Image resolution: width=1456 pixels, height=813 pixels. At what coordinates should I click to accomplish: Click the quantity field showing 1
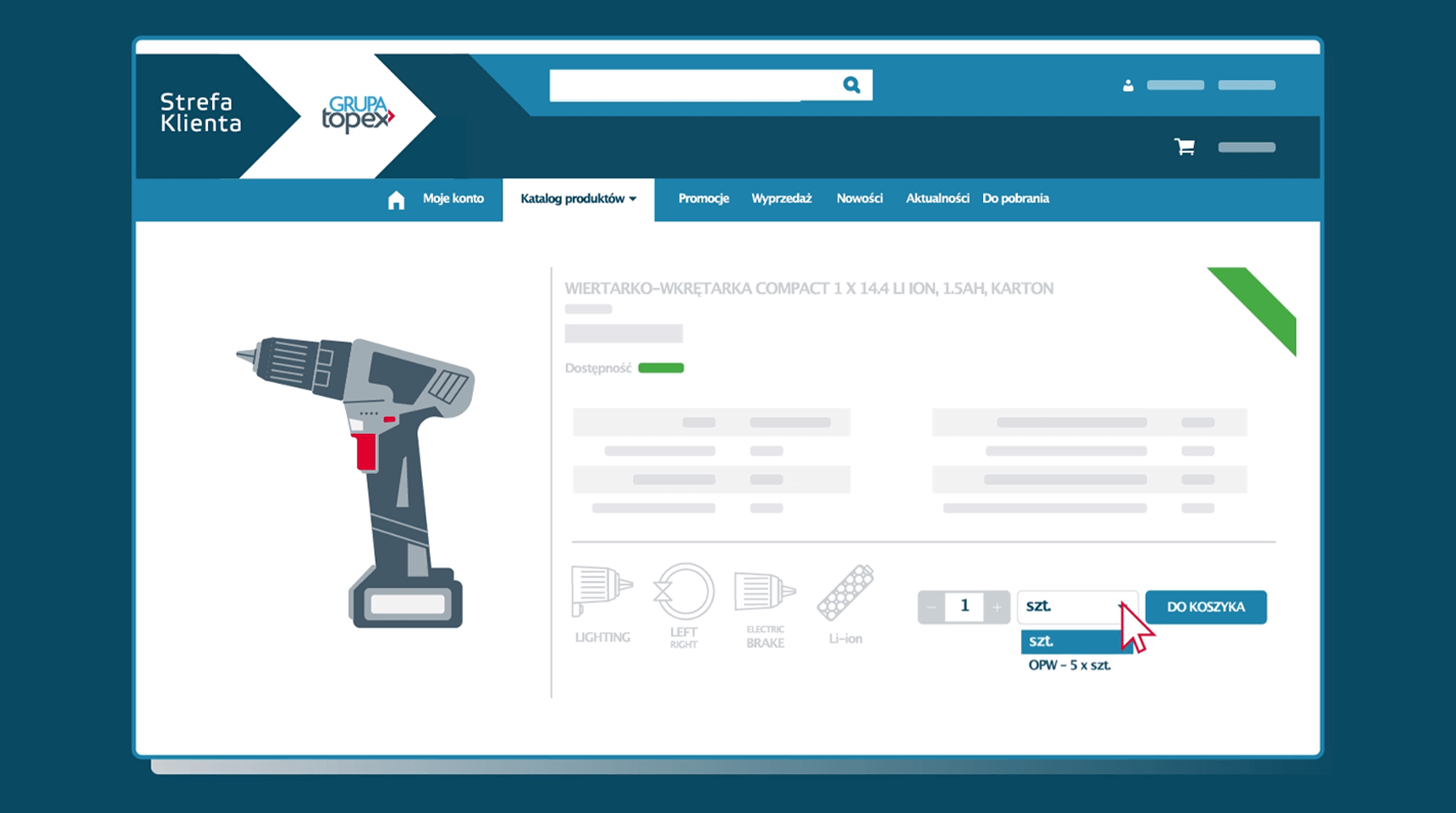(x=964, y=606)
